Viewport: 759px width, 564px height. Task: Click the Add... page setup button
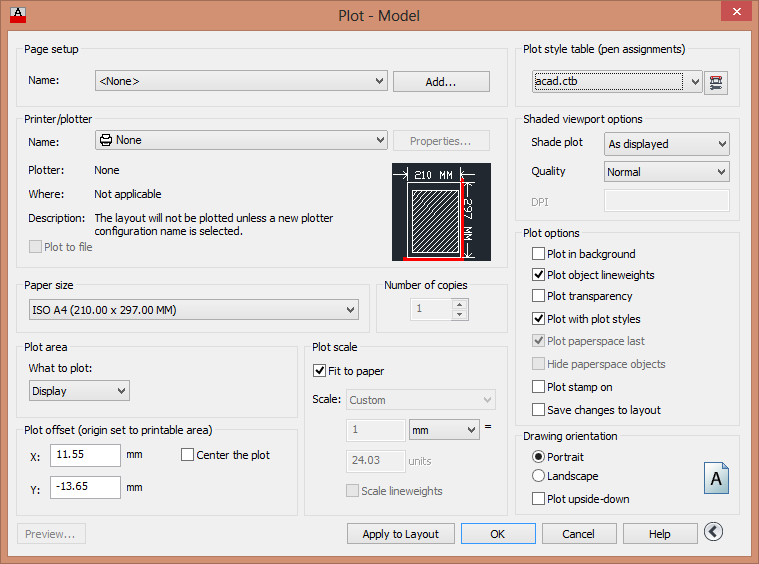[441, 82]
